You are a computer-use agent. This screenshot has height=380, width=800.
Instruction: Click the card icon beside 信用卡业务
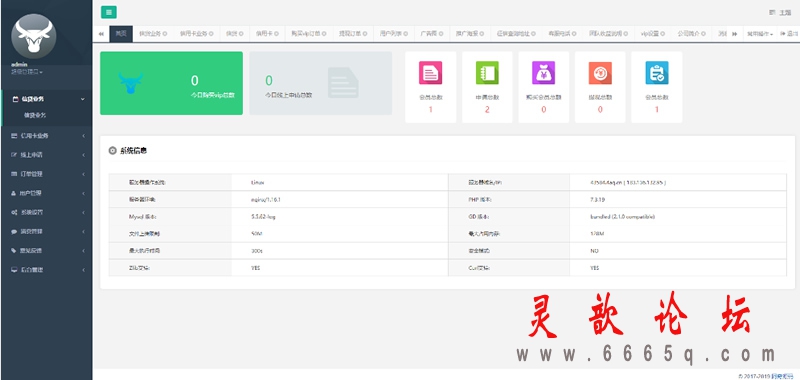pyautogui.click(x=14, y=136)
